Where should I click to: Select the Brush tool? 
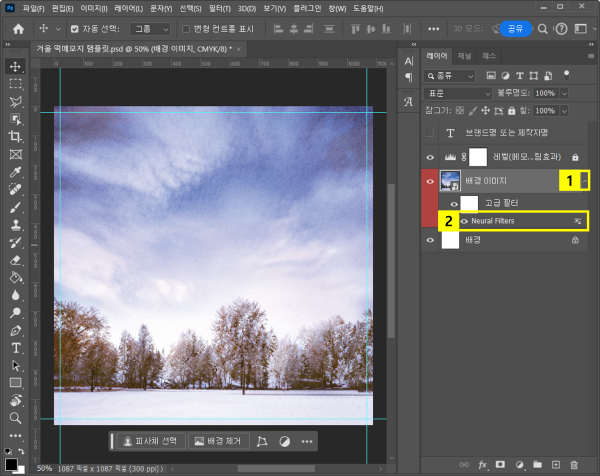(x=15, y=207)
